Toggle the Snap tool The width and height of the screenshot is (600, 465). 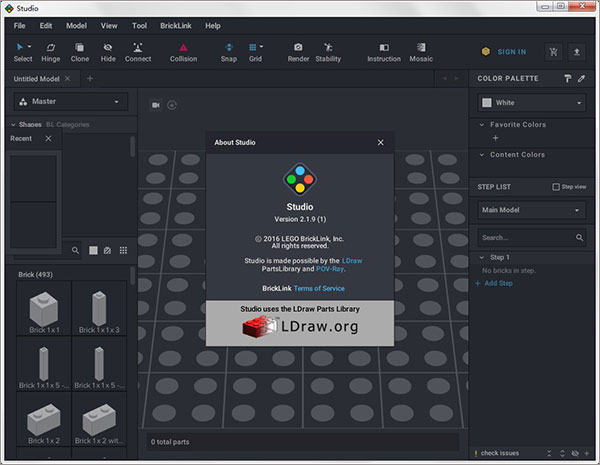coord(229,52)
